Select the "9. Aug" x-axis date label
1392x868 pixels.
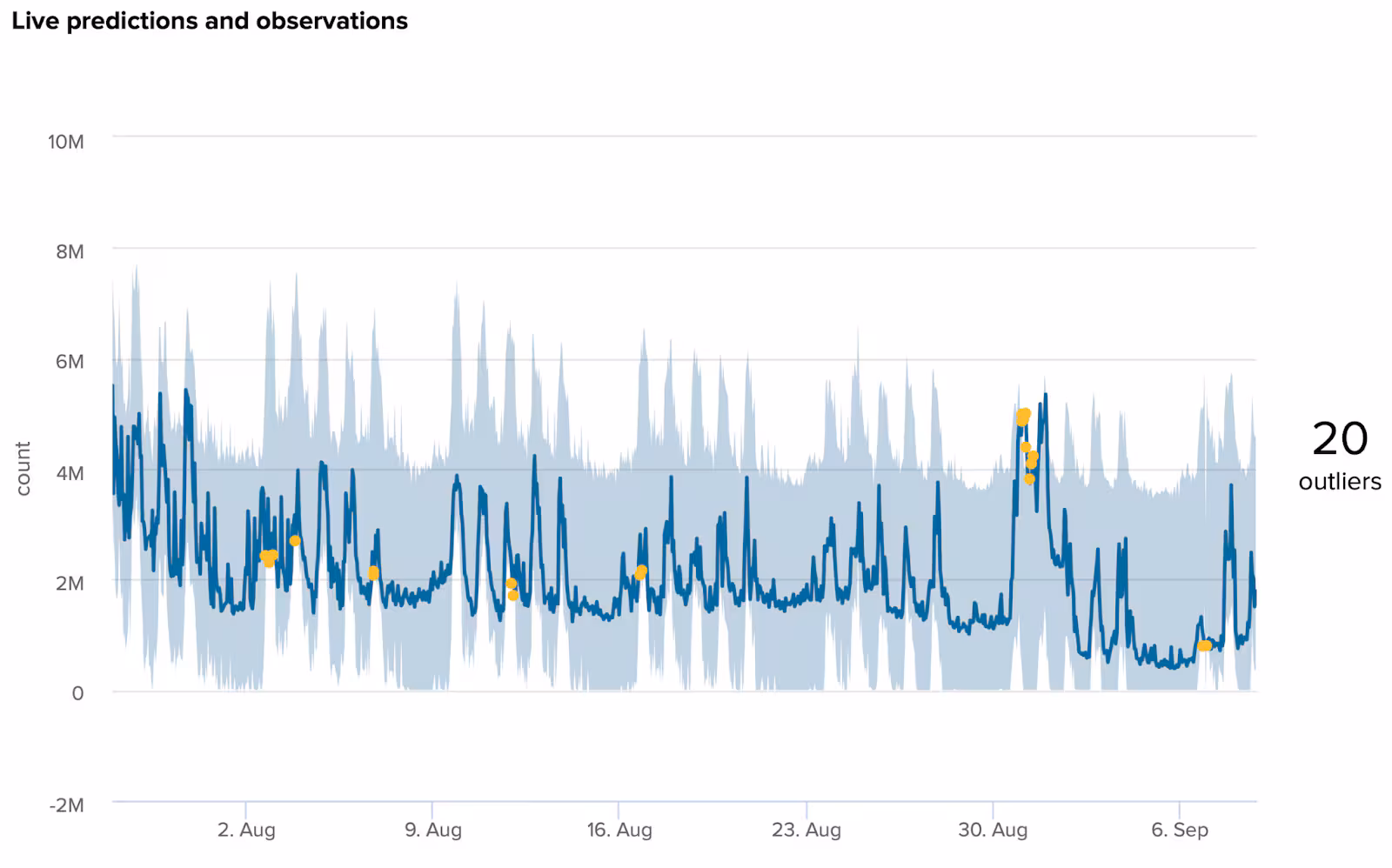tap(432, 830)
